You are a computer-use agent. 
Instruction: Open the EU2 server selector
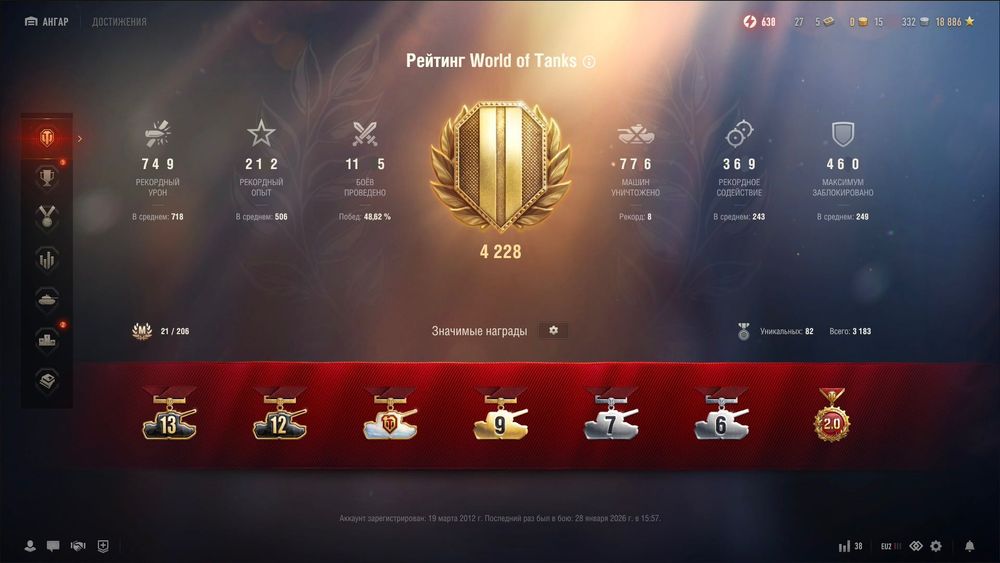click(x=891, y=546)
